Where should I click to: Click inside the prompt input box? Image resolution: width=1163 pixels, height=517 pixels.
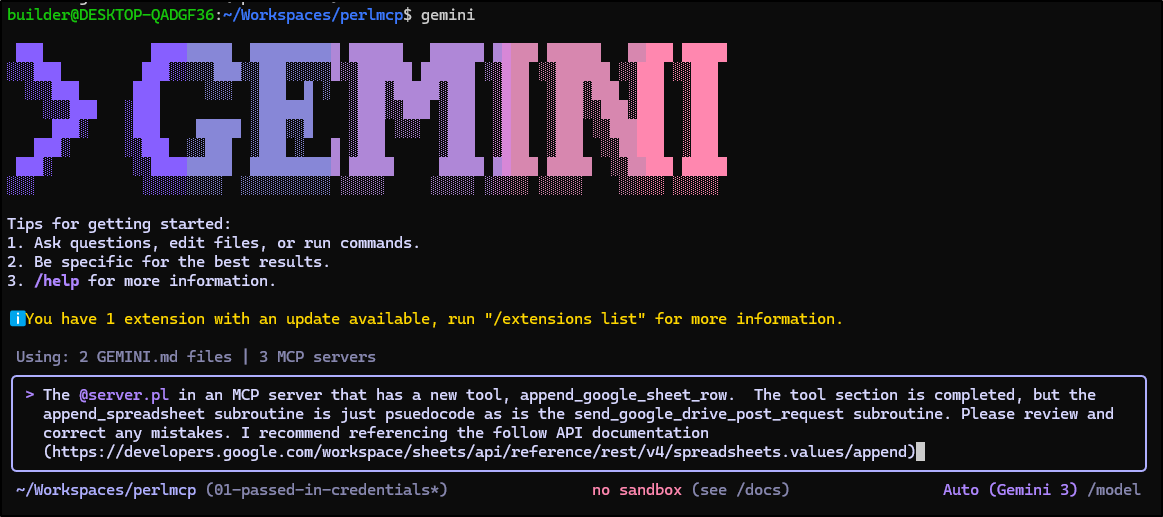[x=579, y=423]
